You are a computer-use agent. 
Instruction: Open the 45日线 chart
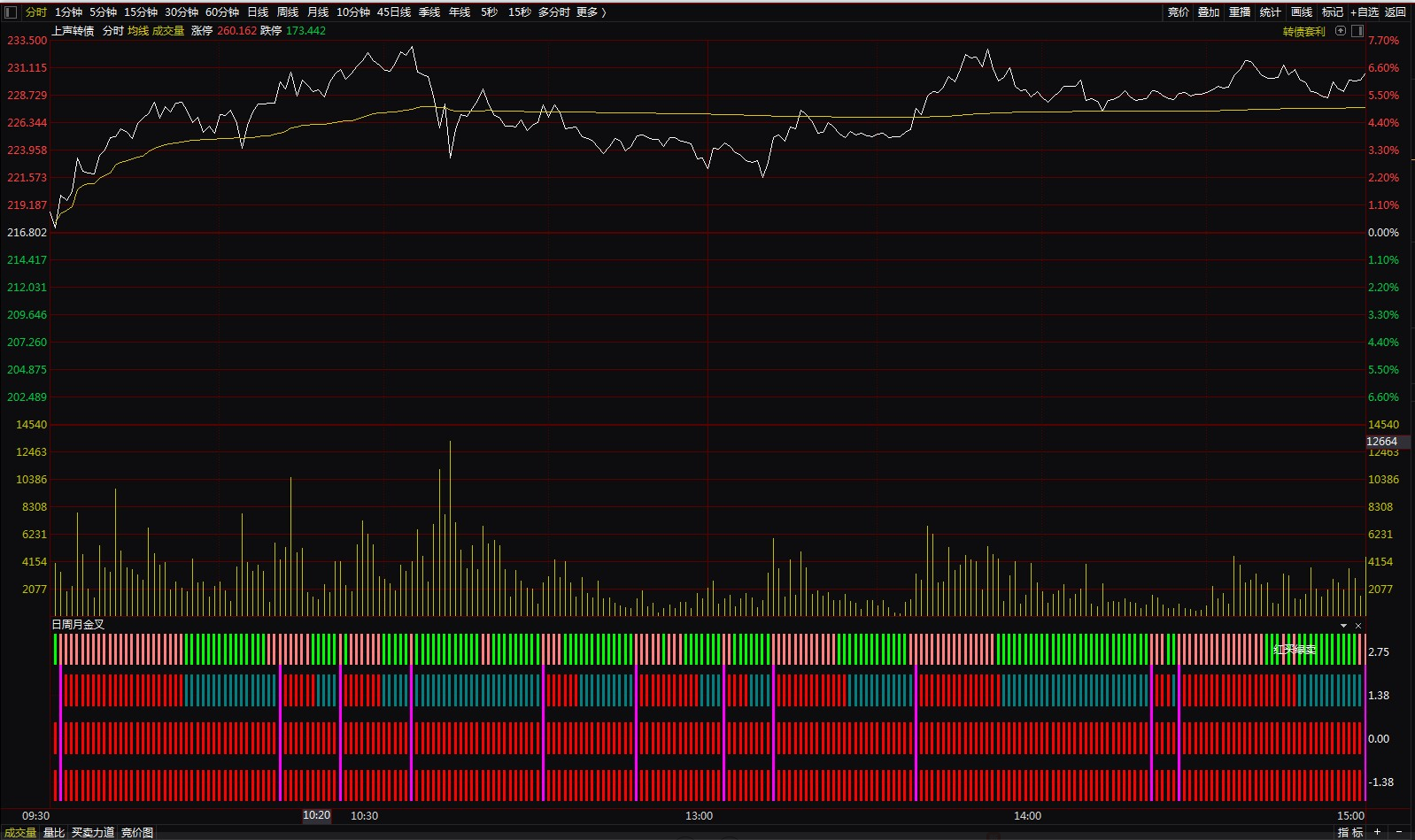coord(394,12)
